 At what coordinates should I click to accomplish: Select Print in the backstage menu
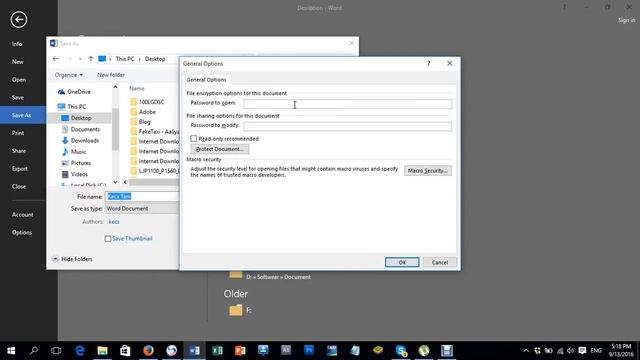coord(18,133)
